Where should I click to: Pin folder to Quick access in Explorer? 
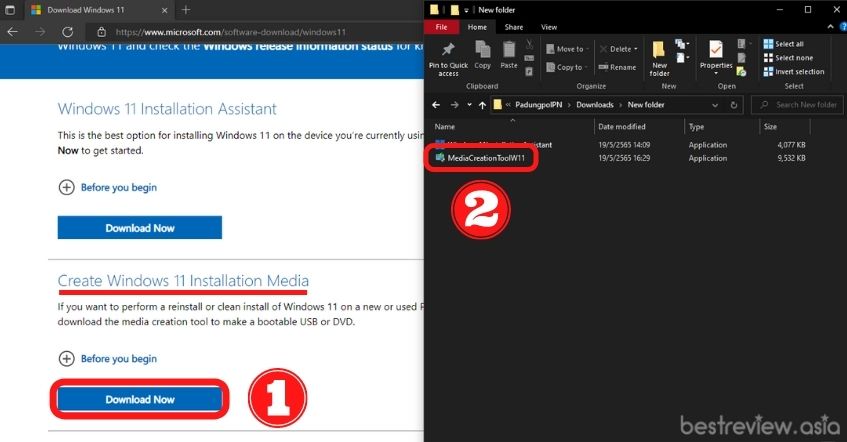click(448, 58)
